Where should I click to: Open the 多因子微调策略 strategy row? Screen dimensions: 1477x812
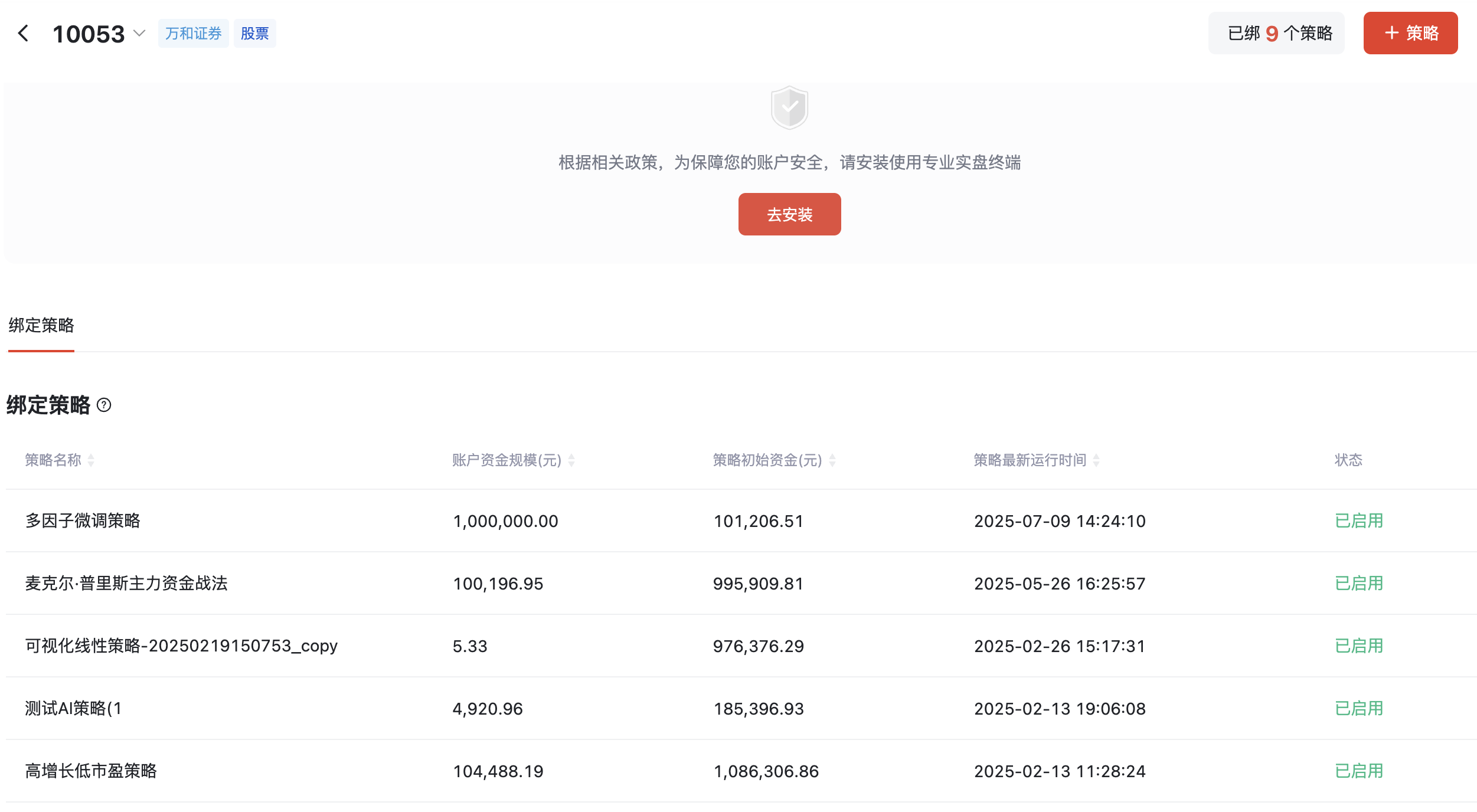coord(83,520)
